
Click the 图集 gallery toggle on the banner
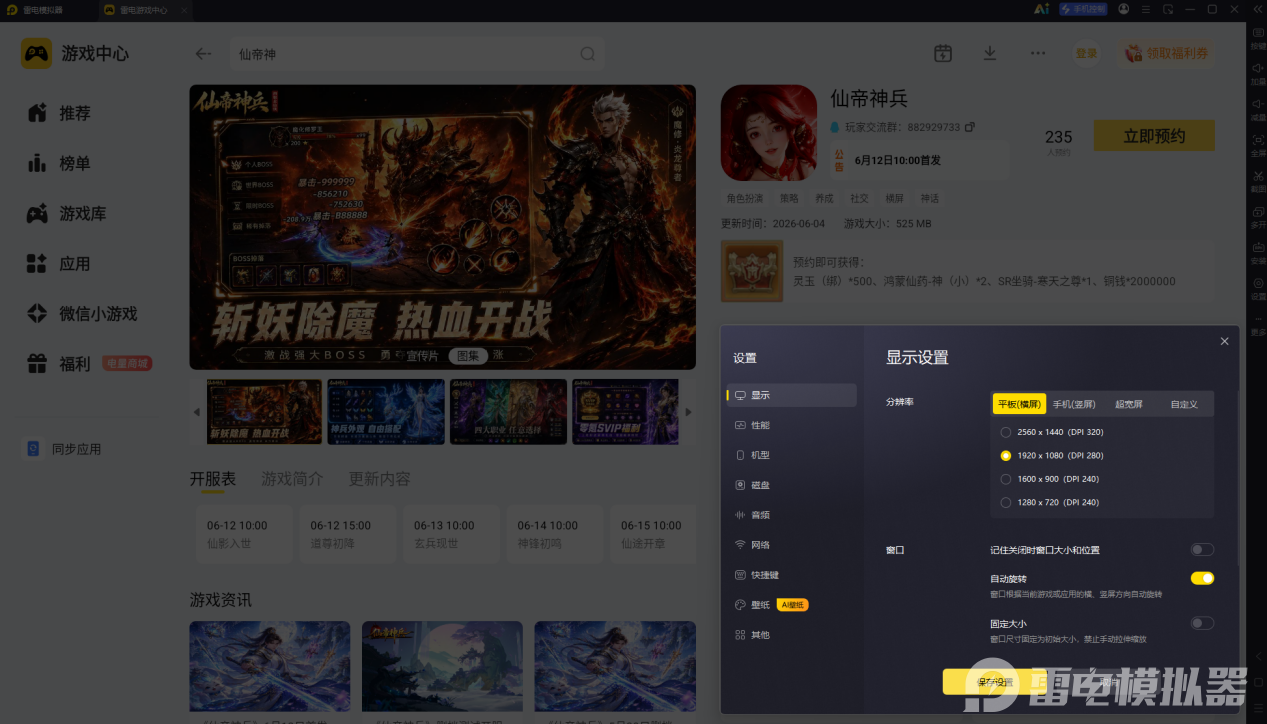[x=467, y=355]
